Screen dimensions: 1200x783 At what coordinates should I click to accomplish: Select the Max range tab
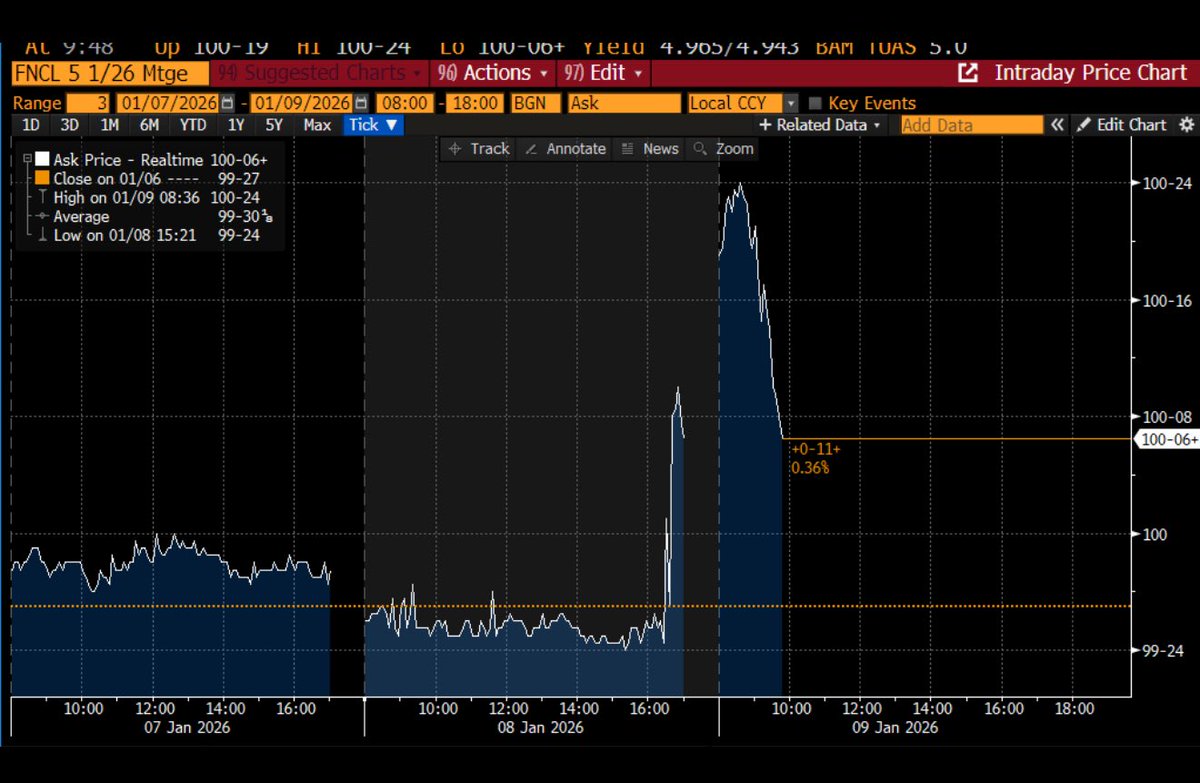tap(317, 125)
